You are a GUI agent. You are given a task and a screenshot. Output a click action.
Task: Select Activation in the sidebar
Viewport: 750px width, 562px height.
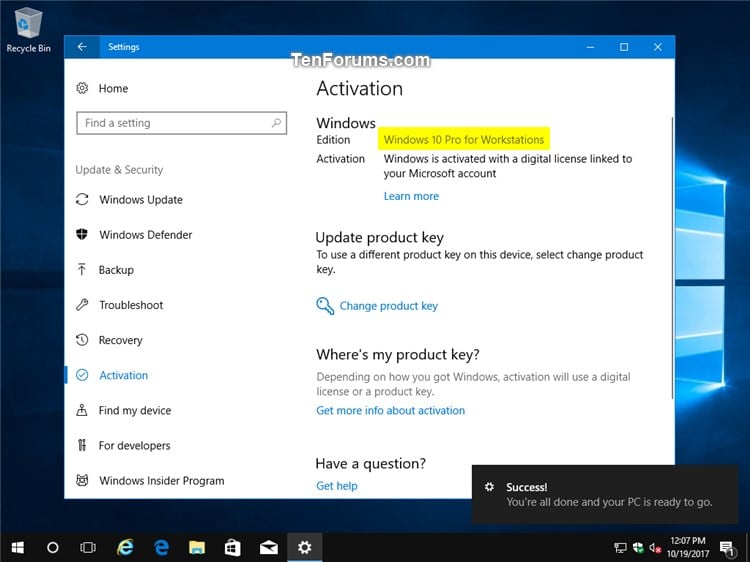pos(123,375)
